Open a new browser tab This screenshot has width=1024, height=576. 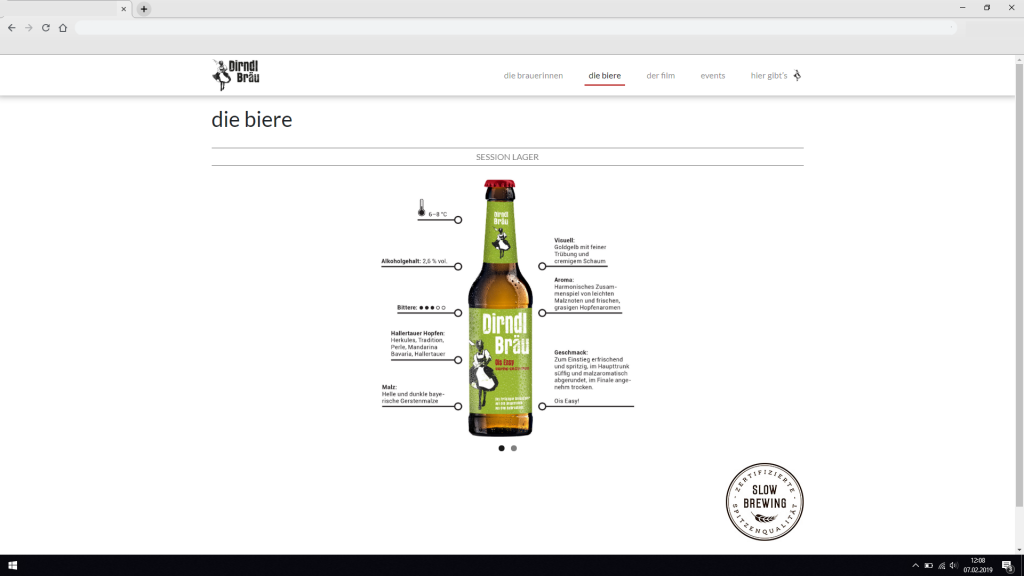point(144,9)
